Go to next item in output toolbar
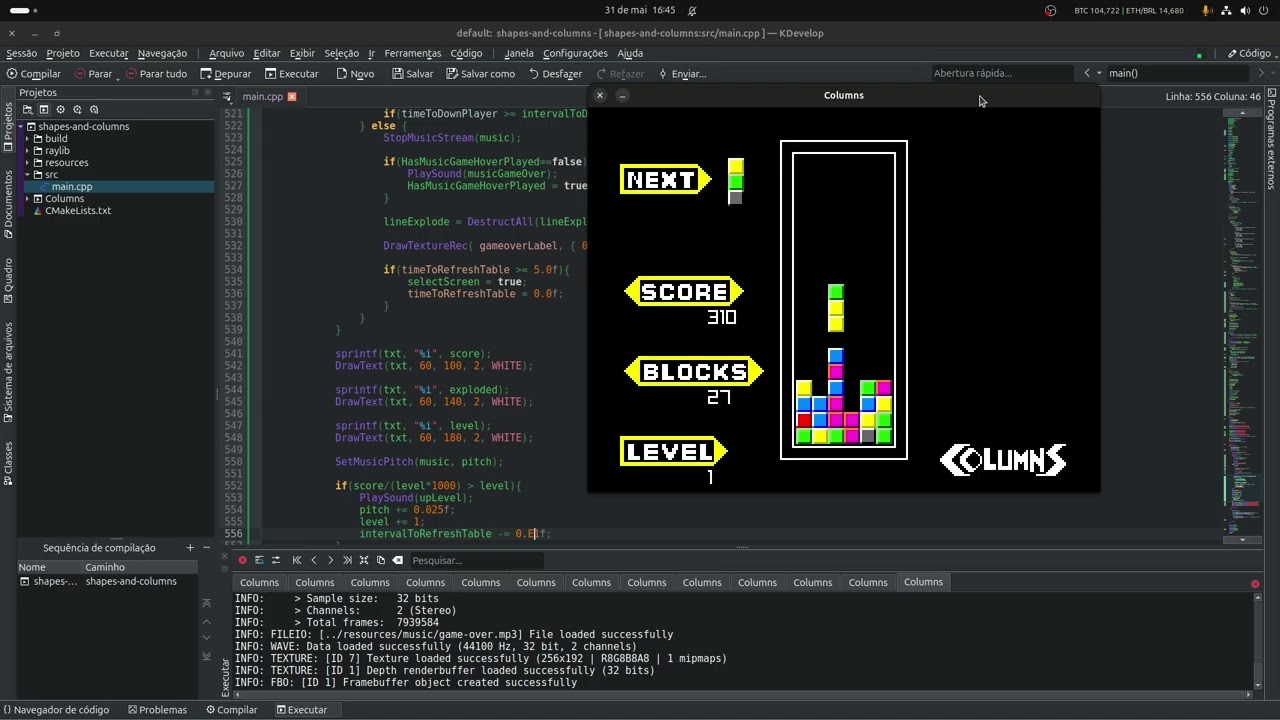1280x720 pixels. pyautogui.click(x=331, y=560)
